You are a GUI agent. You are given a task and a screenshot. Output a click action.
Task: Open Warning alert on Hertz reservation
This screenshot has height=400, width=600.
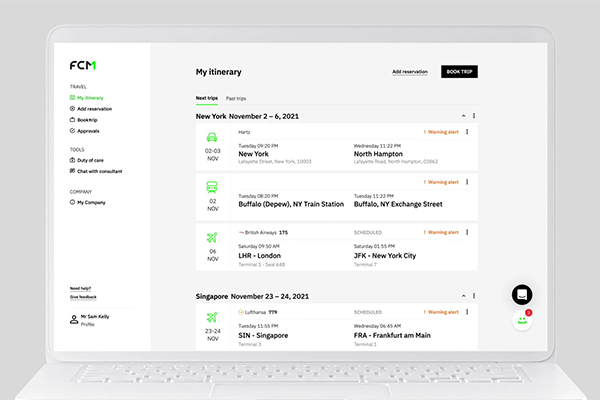tap(441, 132)
